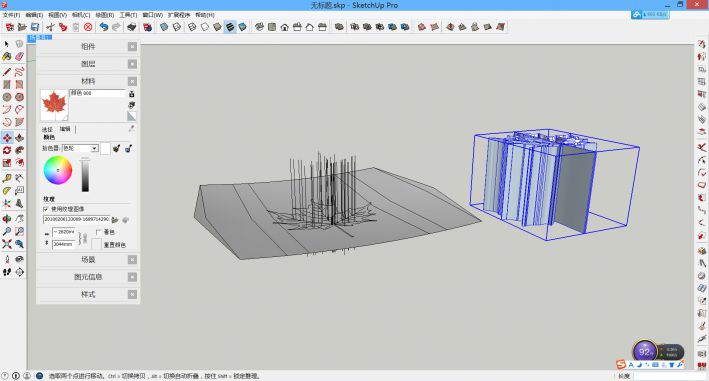Collapse the Layers panel toggle
The width and height of the screenshot is (709, 381).
132,64
